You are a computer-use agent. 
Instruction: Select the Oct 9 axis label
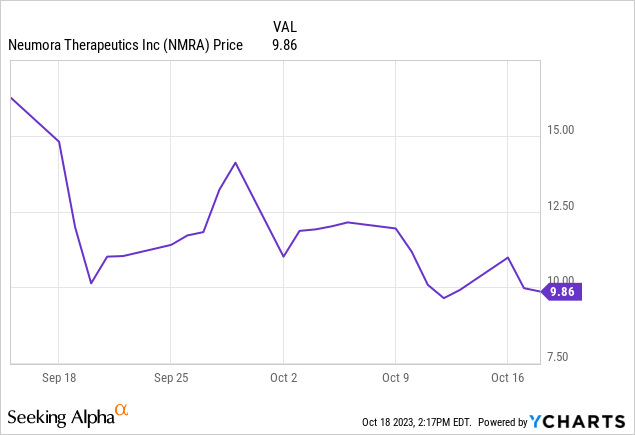click(x=396, y=380)
